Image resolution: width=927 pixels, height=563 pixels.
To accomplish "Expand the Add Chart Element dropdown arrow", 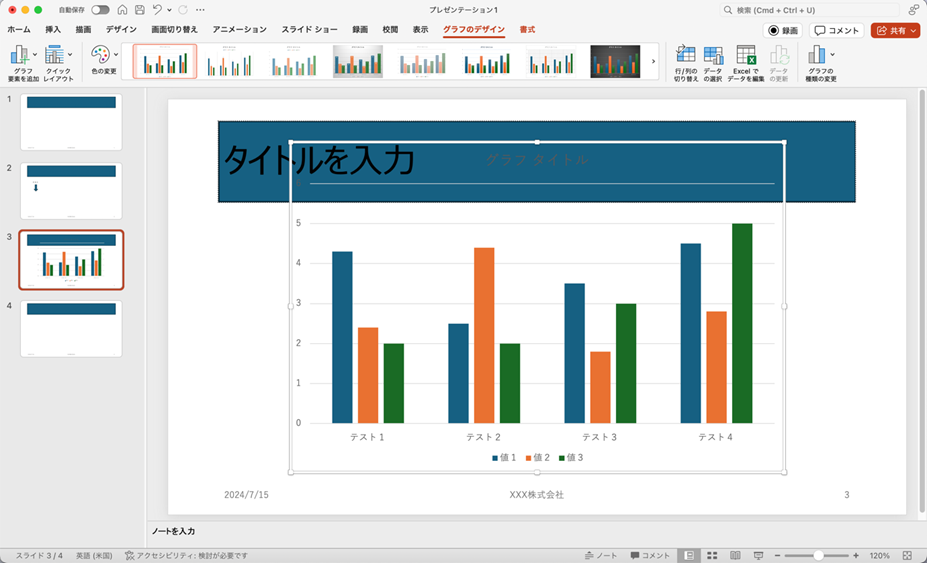I will 34,54.
